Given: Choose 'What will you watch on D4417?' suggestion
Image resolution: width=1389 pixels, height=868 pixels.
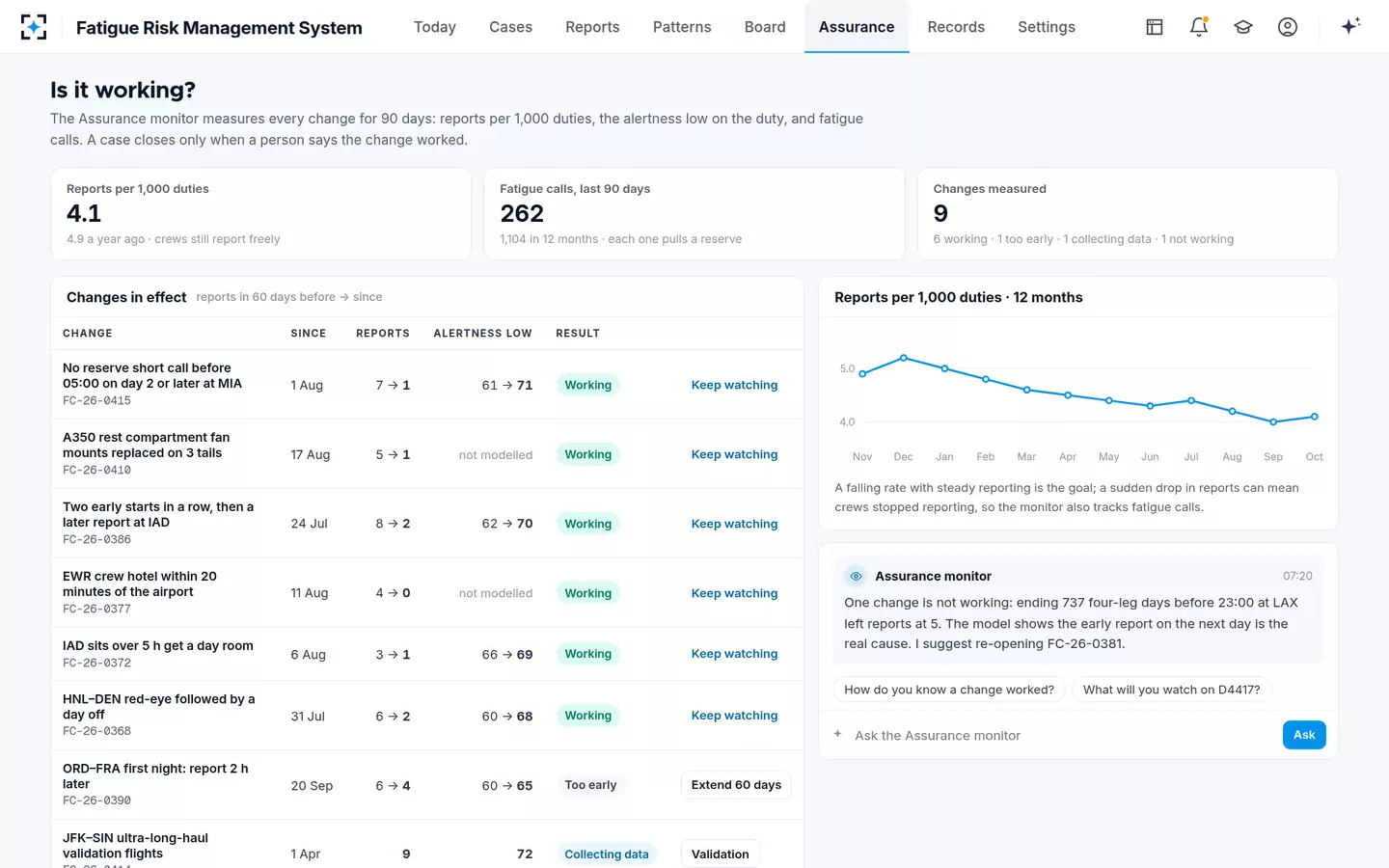Looking at the screenshot, I should tap(1171, 690).
